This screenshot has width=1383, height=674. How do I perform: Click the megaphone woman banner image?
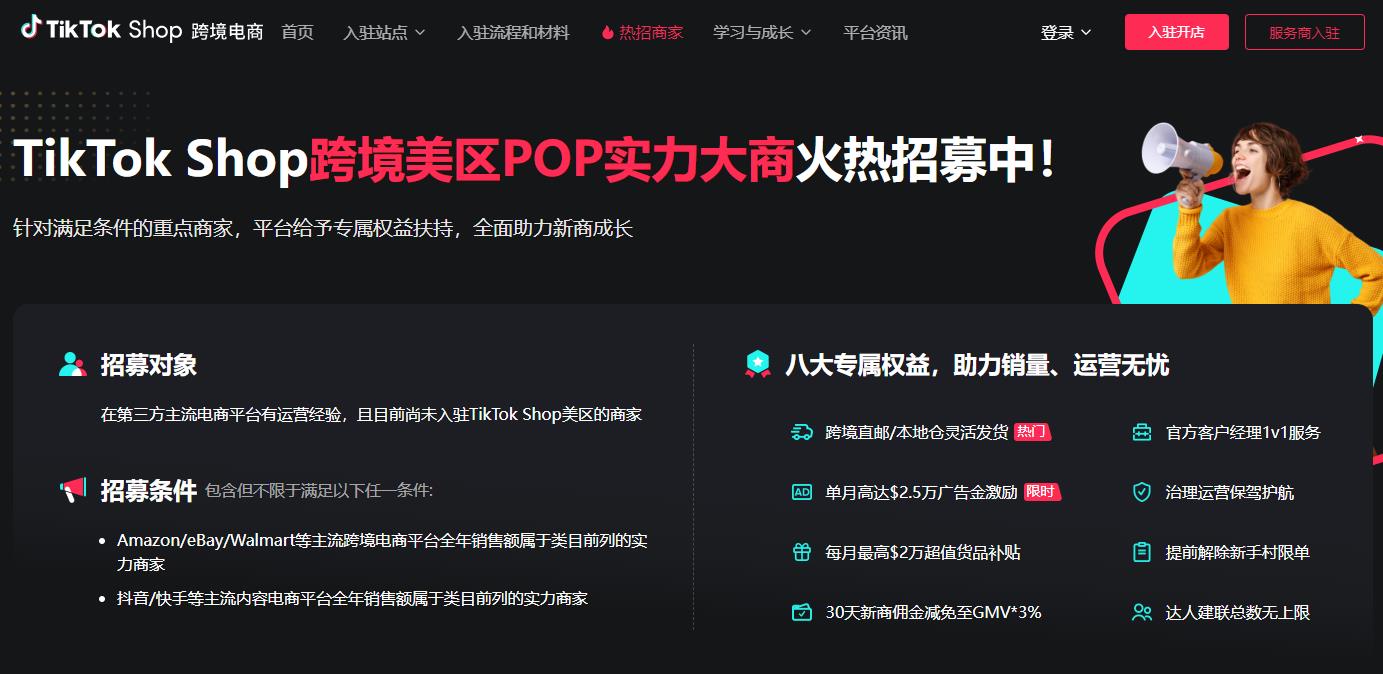1240,212
